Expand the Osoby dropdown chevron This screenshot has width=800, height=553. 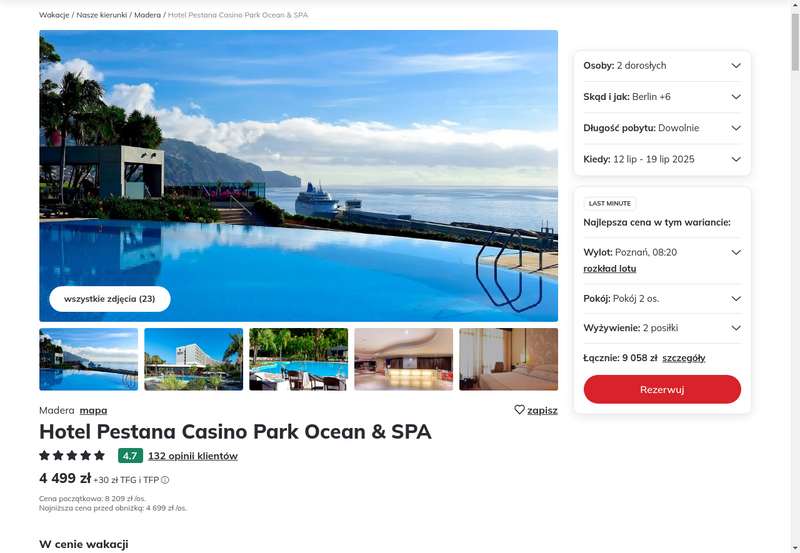736,66
